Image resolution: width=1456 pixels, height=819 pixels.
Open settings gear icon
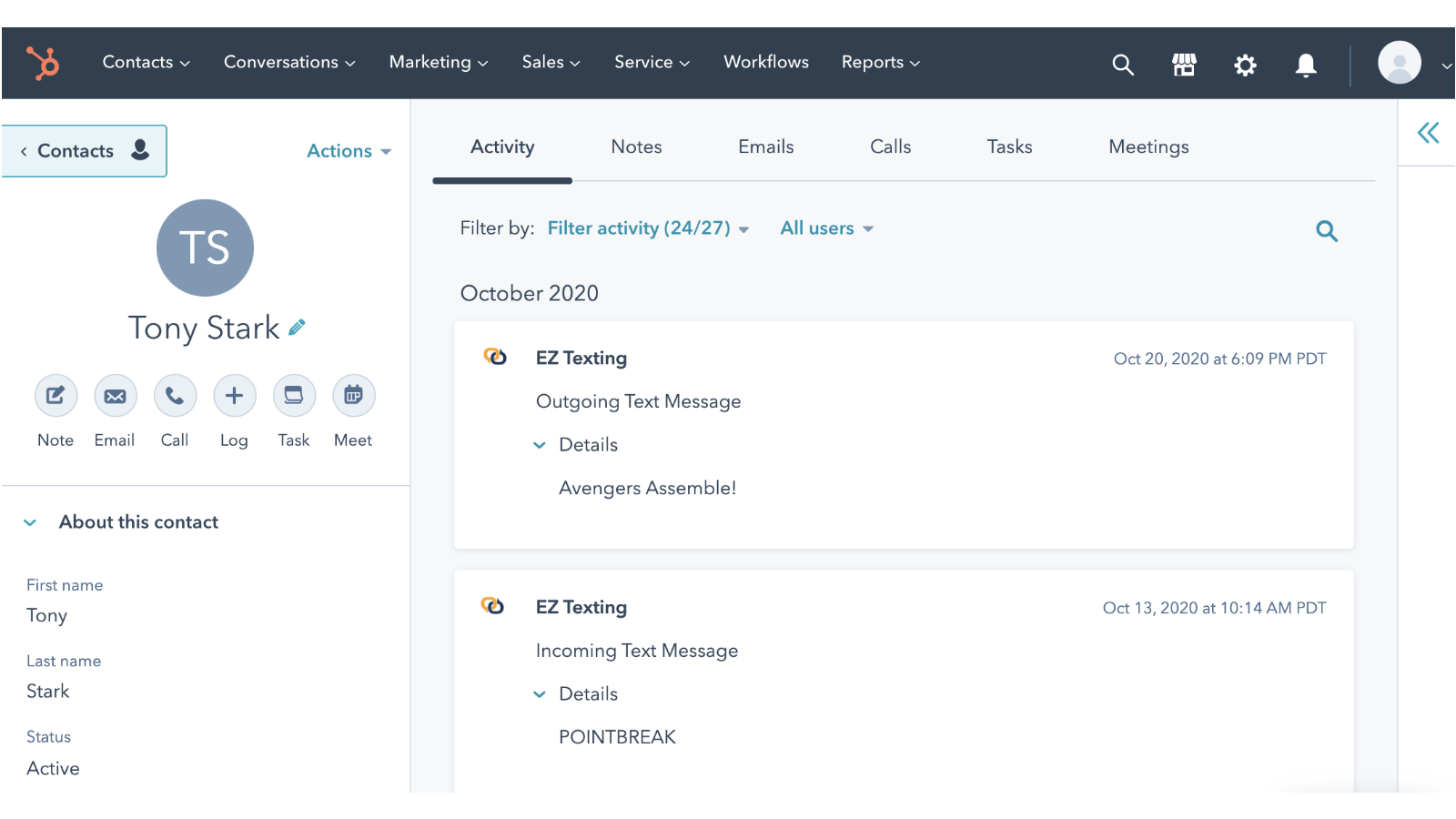[1245, 65]
